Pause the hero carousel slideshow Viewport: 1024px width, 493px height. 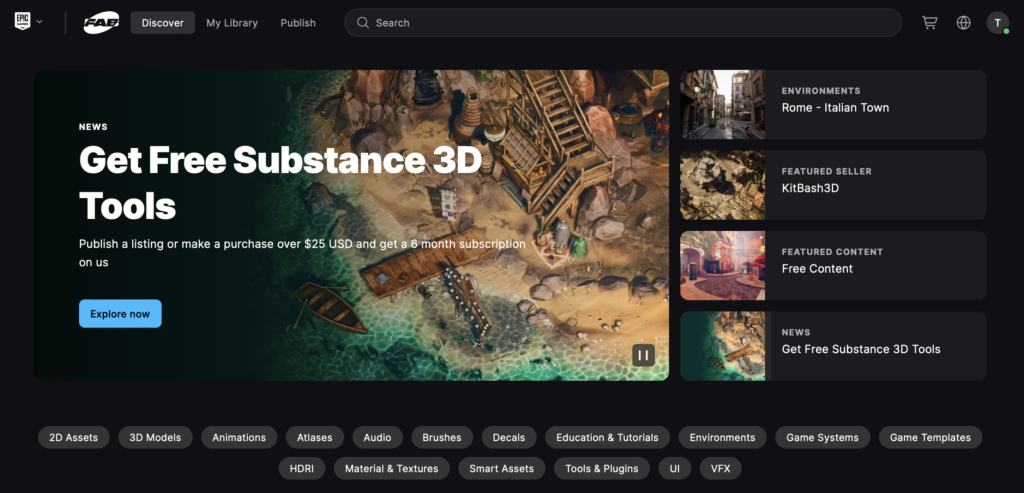pyautogui.click(x=643, y=354)
